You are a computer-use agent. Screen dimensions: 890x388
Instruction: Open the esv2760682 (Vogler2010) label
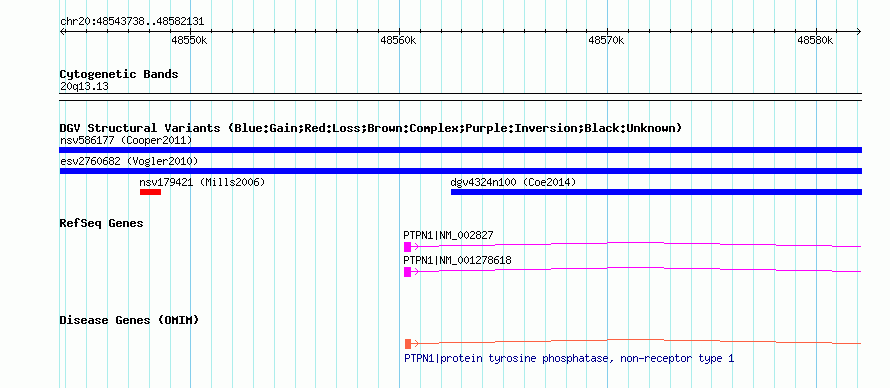tap(129, 162)
